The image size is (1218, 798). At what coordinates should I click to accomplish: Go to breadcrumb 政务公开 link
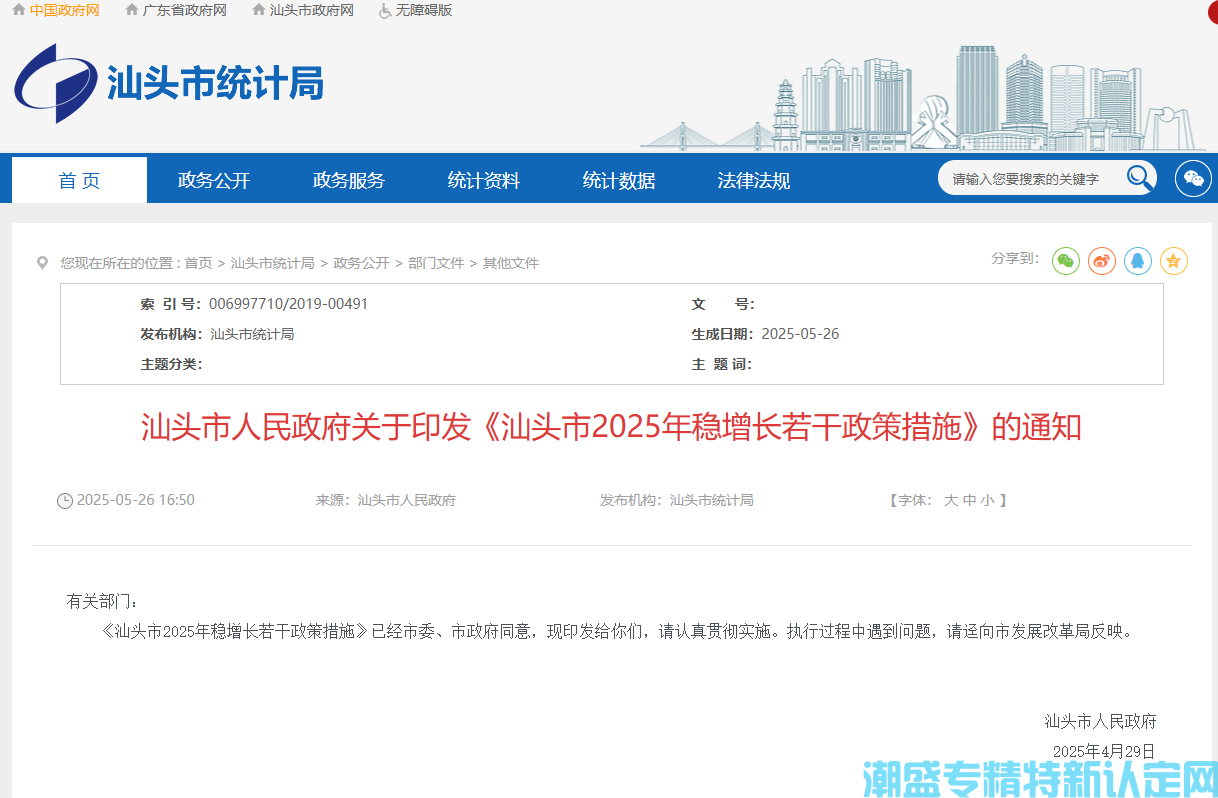(361, 263)
